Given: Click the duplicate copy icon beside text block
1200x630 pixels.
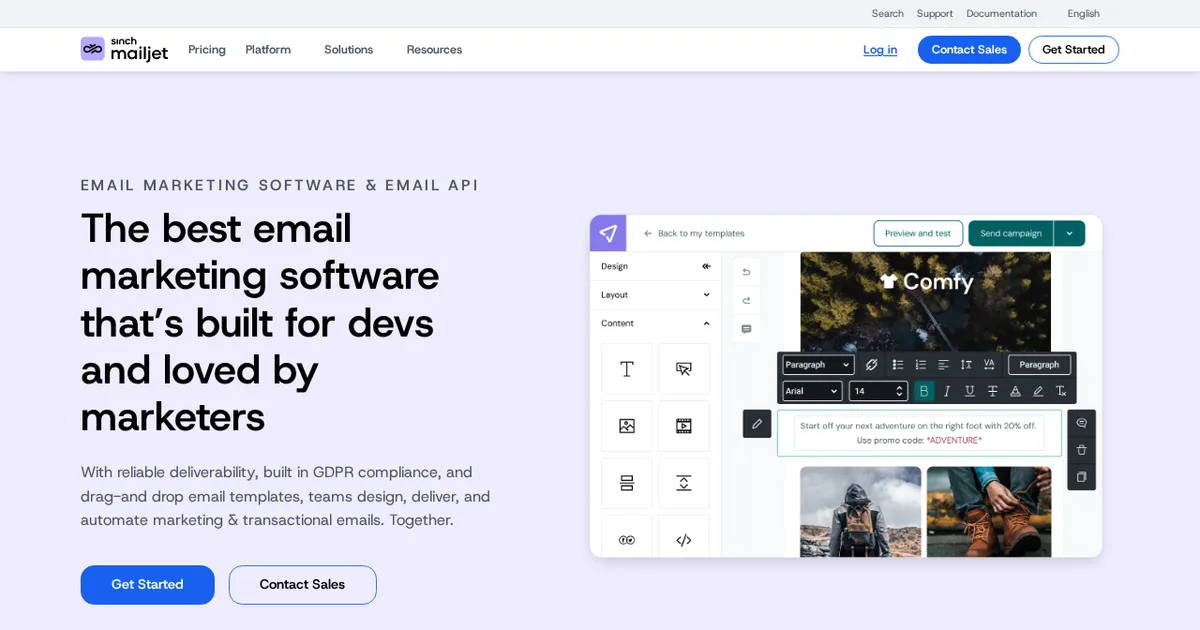Looking at the screenshot, I should (x=1081, y=477).
